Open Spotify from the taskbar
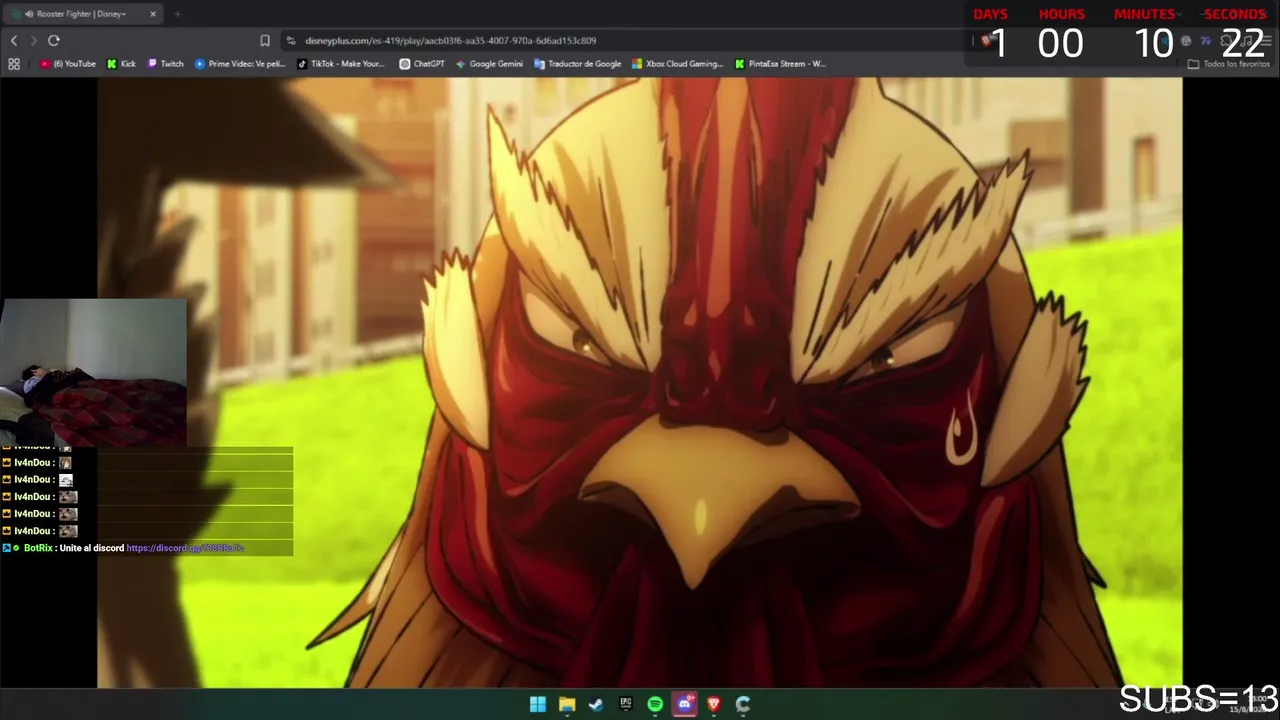The width and height of the screenshot is (1280, 720). pos(655,704)
